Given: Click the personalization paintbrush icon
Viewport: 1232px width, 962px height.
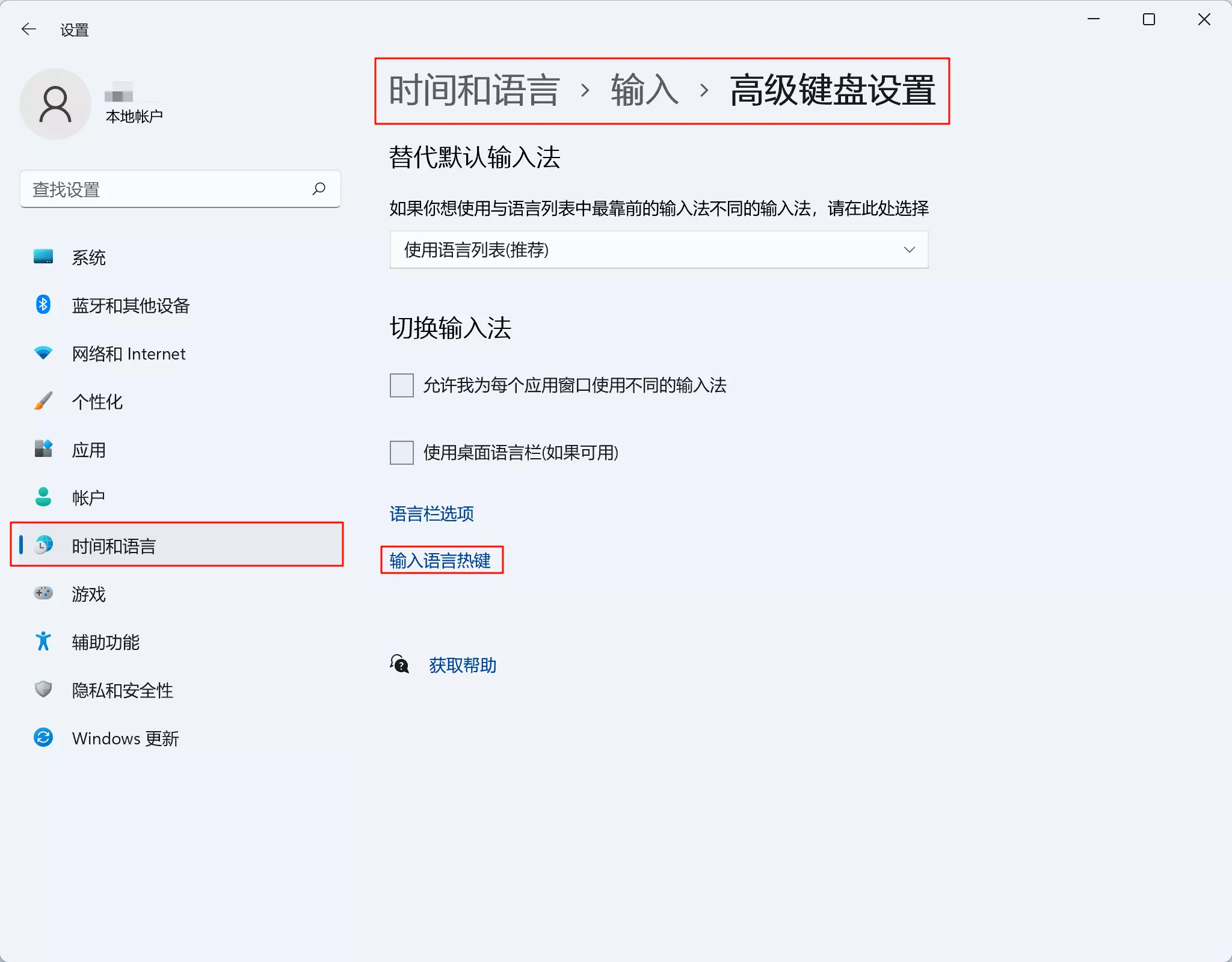Looking at the screenshot, I should tap(43, 401).
